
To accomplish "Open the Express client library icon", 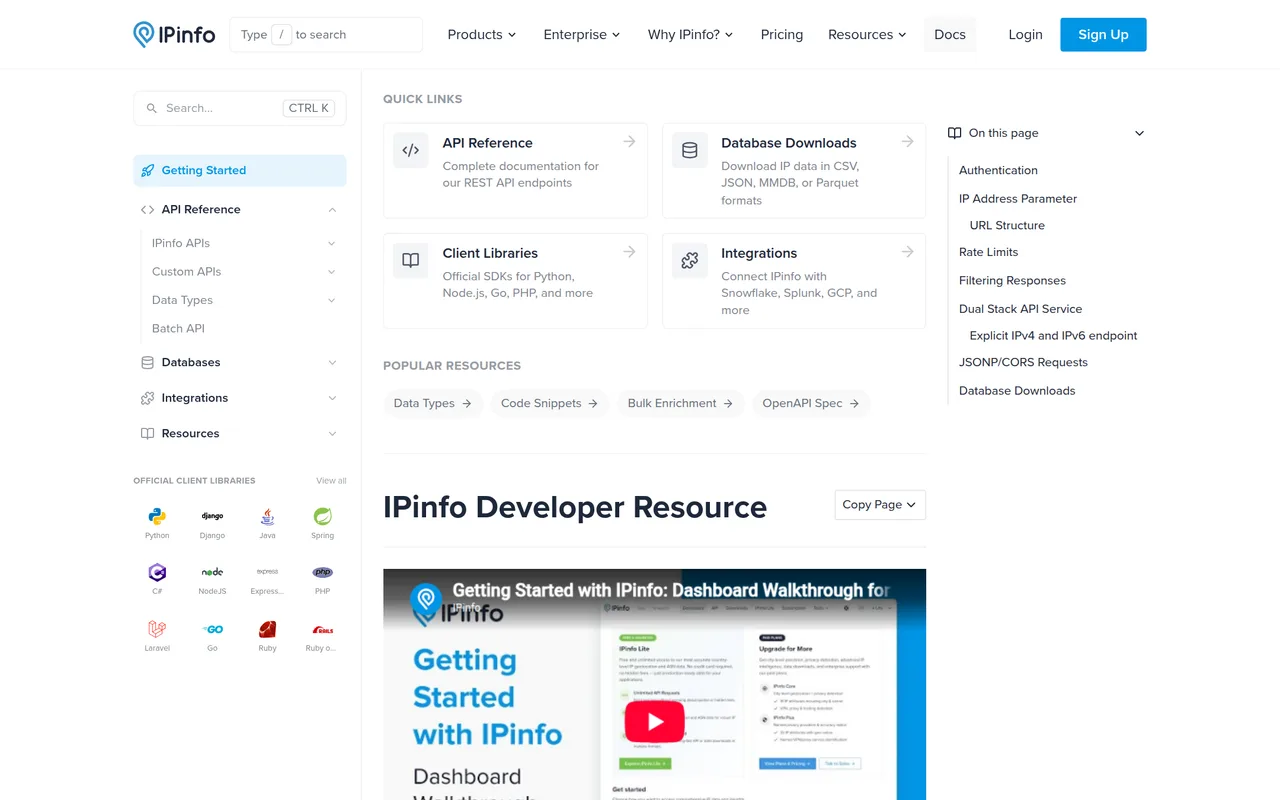I will pos(267,573).
